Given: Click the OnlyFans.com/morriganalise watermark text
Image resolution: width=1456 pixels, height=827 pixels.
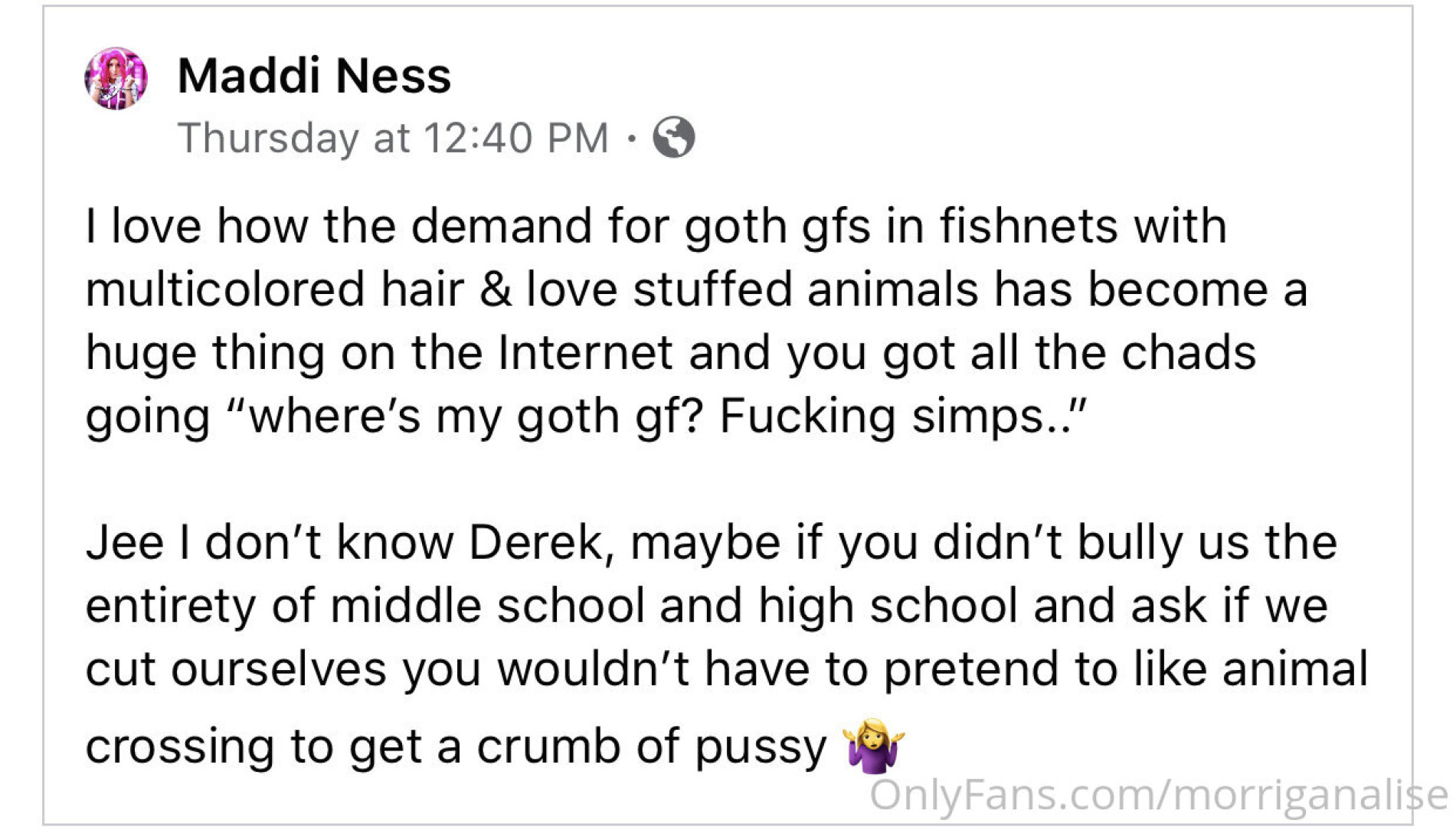Looking at the screenshot, I should [x=1158, y=795].
